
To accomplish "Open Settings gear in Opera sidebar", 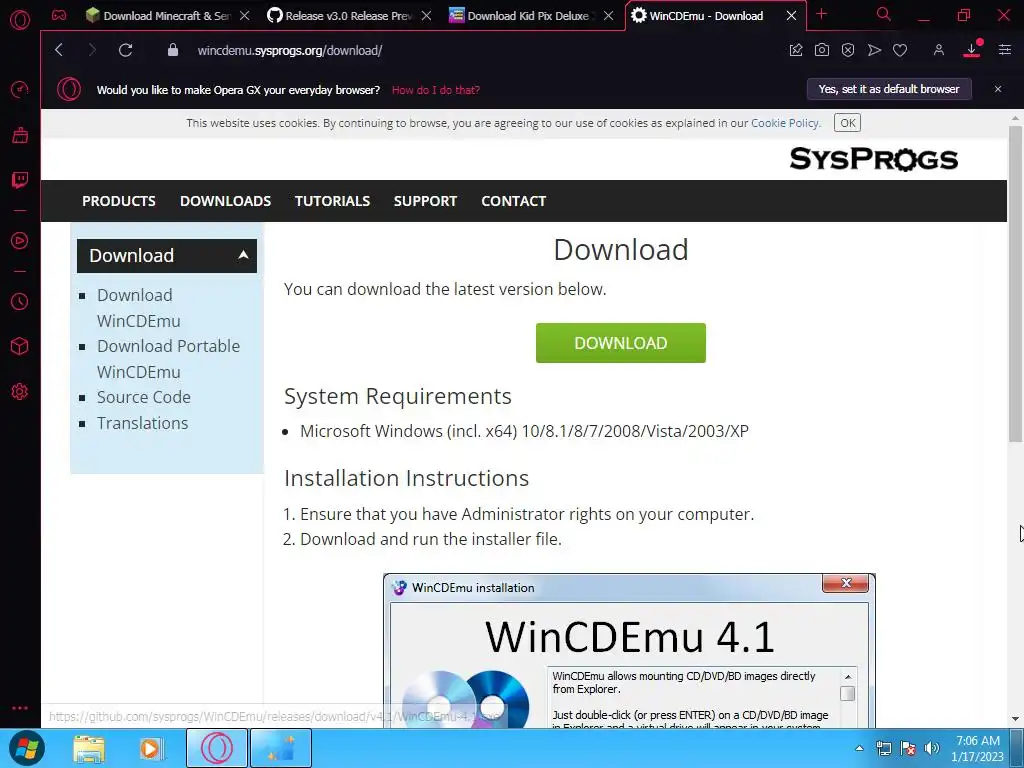I will (x=20, y=391).
